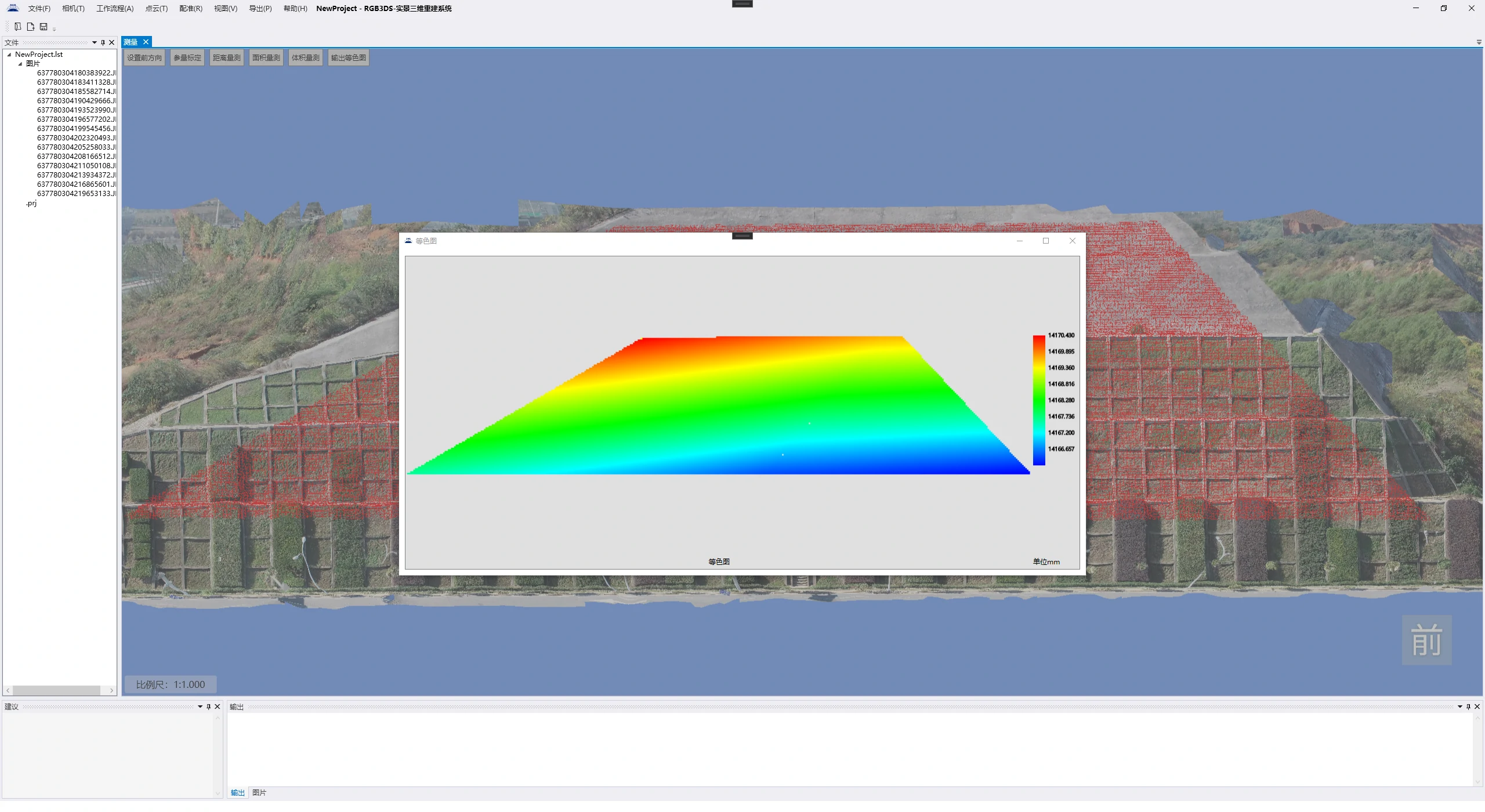Close the 文件 panel
Screen dimensions: 1485x812
(112, 42)
